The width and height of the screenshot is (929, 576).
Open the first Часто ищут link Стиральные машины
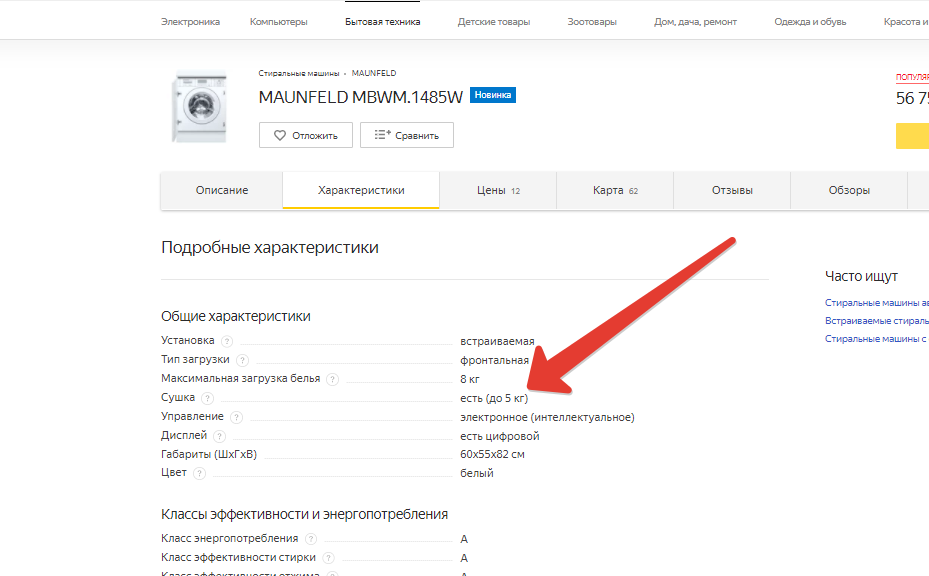[x=877, y=303]
